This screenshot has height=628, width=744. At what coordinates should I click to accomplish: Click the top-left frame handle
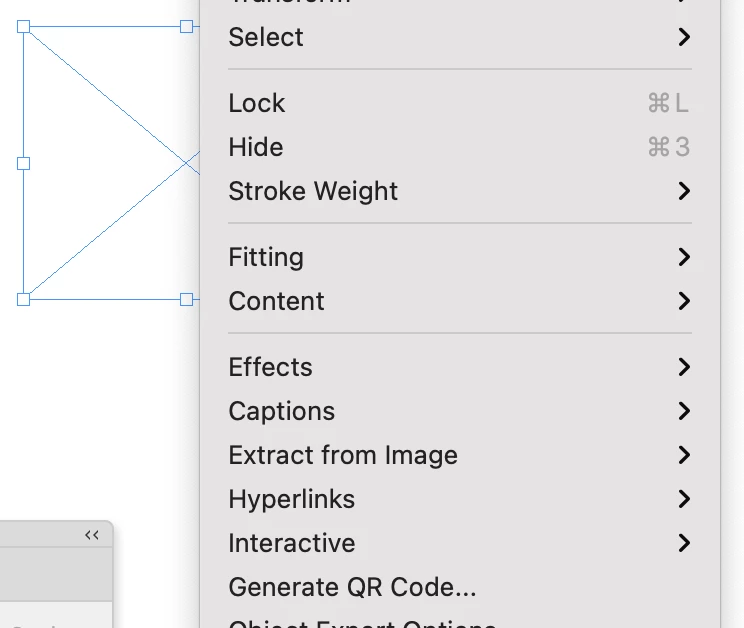point(24,27)
